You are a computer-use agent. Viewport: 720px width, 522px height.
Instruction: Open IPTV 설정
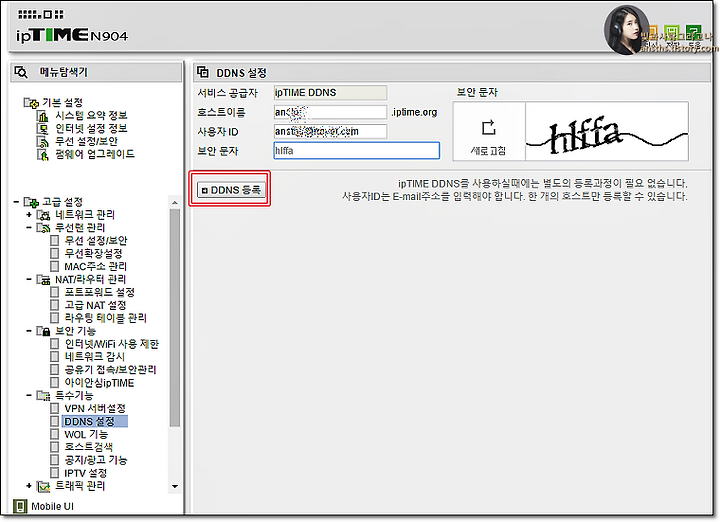click(85, 473)
